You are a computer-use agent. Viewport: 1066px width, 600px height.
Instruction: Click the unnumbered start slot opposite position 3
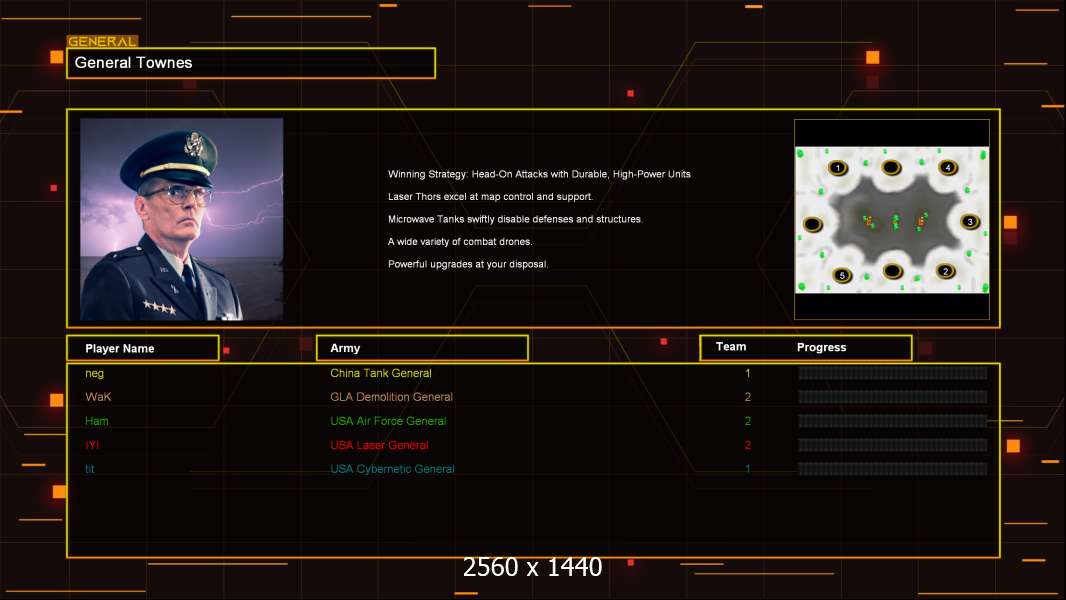[x=812, y=224]
